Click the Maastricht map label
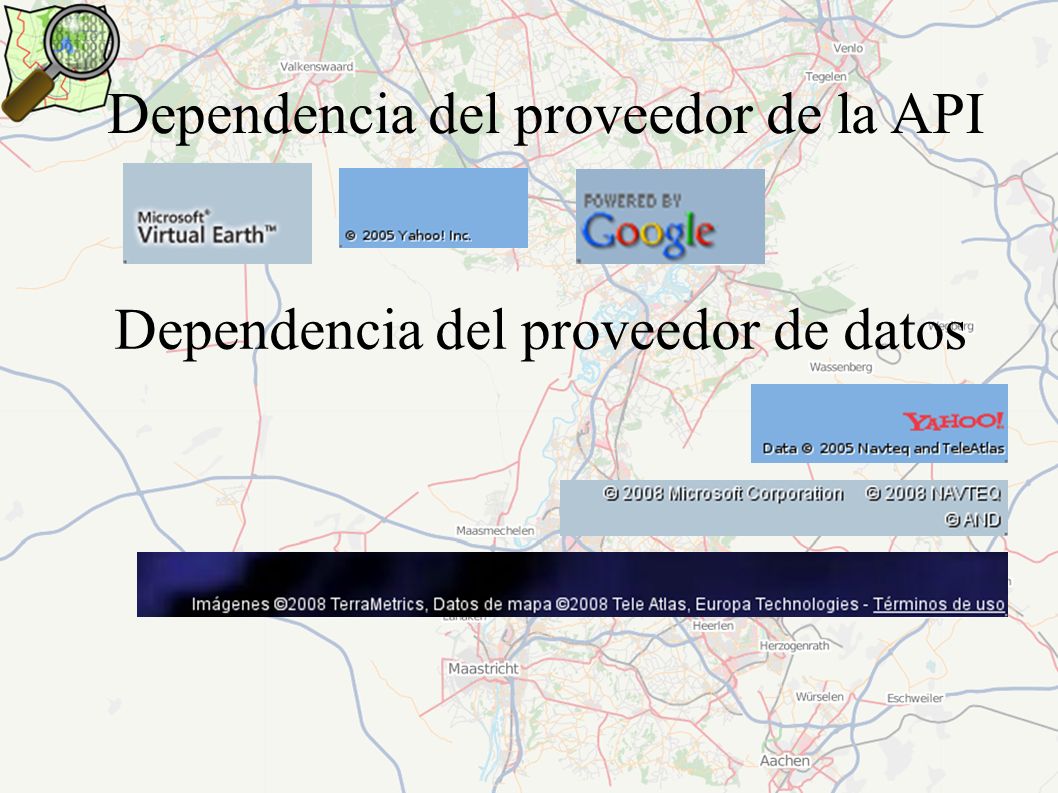 [484, 669]
